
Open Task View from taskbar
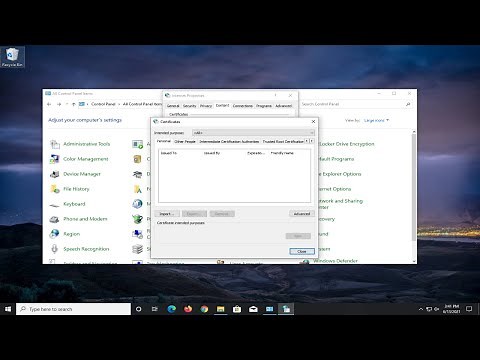(x=155, y=309)
